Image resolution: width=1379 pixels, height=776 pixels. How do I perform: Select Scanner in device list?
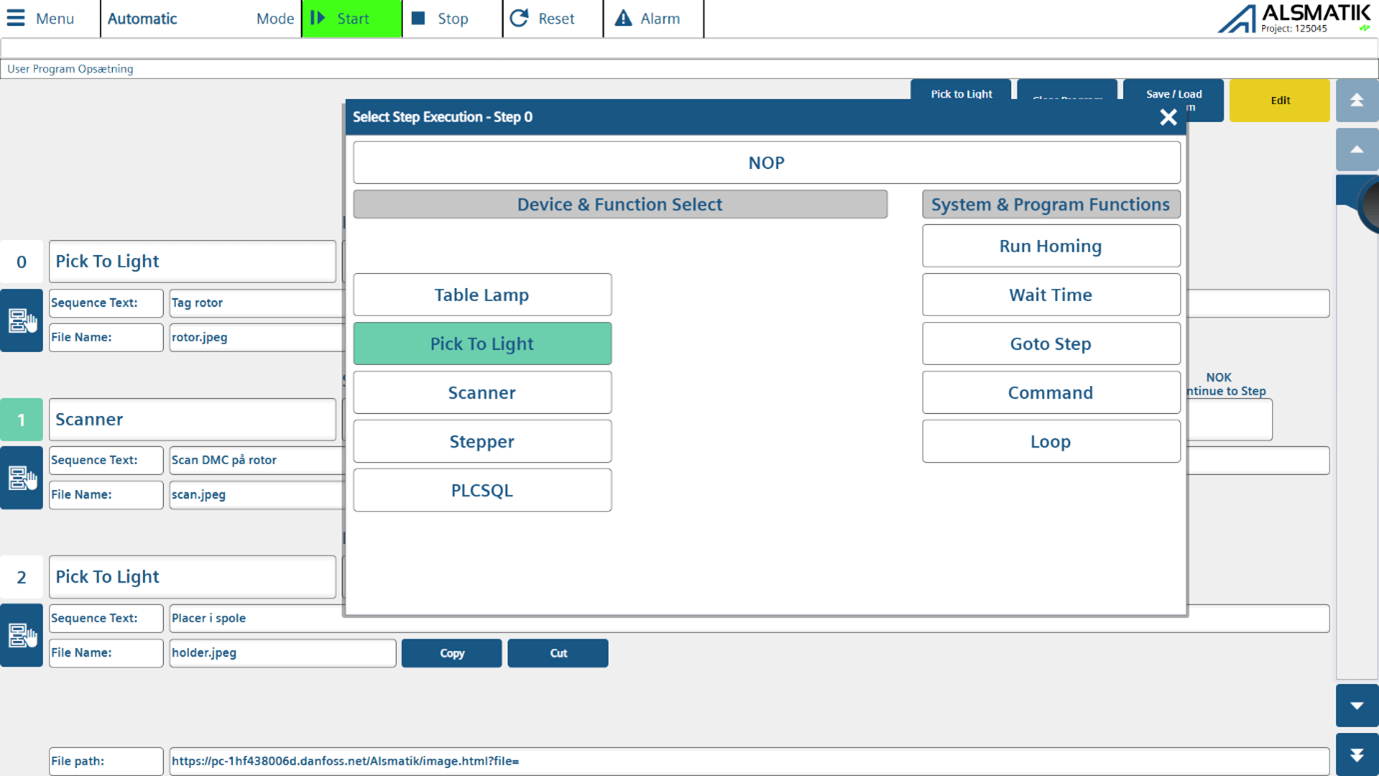coord(482,393)
